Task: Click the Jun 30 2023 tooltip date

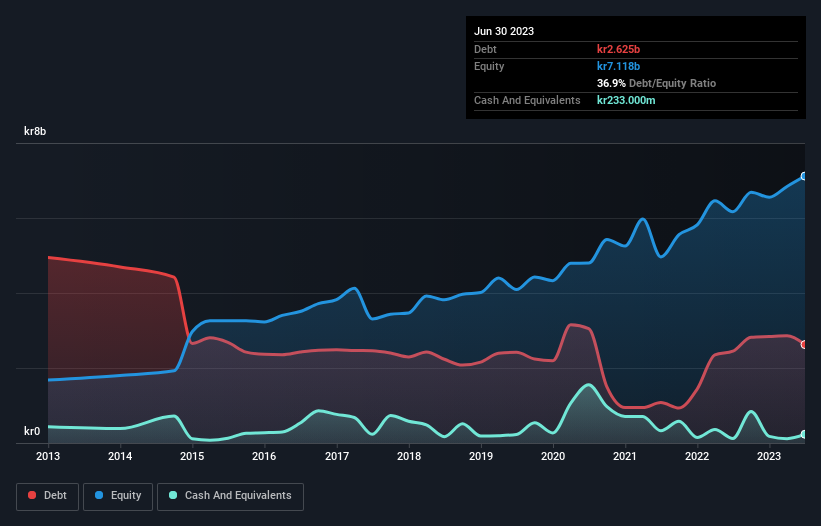Action: (504, 31)
